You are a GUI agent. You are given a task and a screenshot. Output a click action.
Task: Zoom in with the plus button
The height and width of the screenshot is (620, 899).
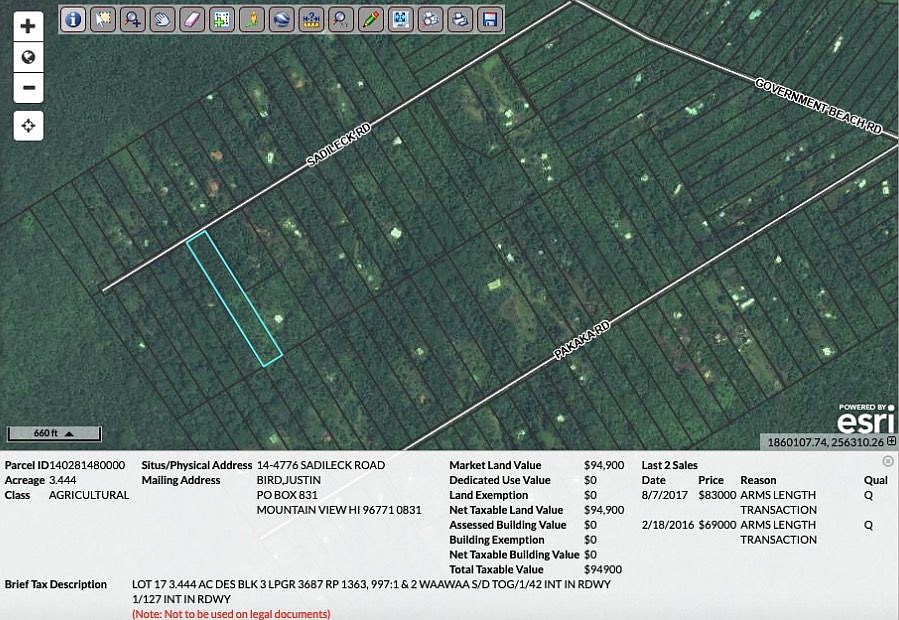28,26
